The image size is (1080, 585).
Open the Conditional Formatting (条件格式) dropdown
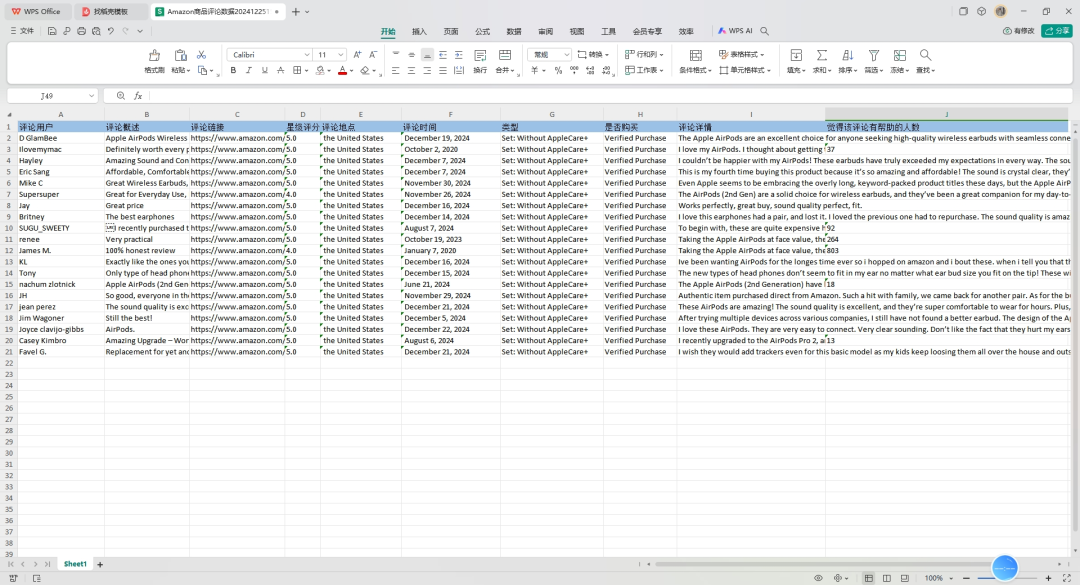pyautogui.click(x=695, y=71)
